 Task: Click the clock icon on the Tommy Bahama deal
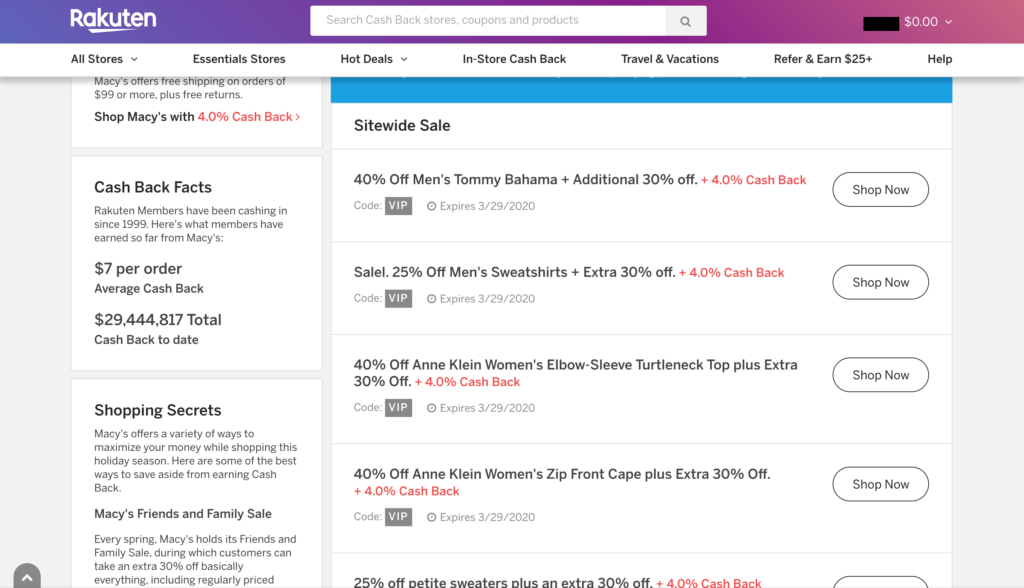432,206
